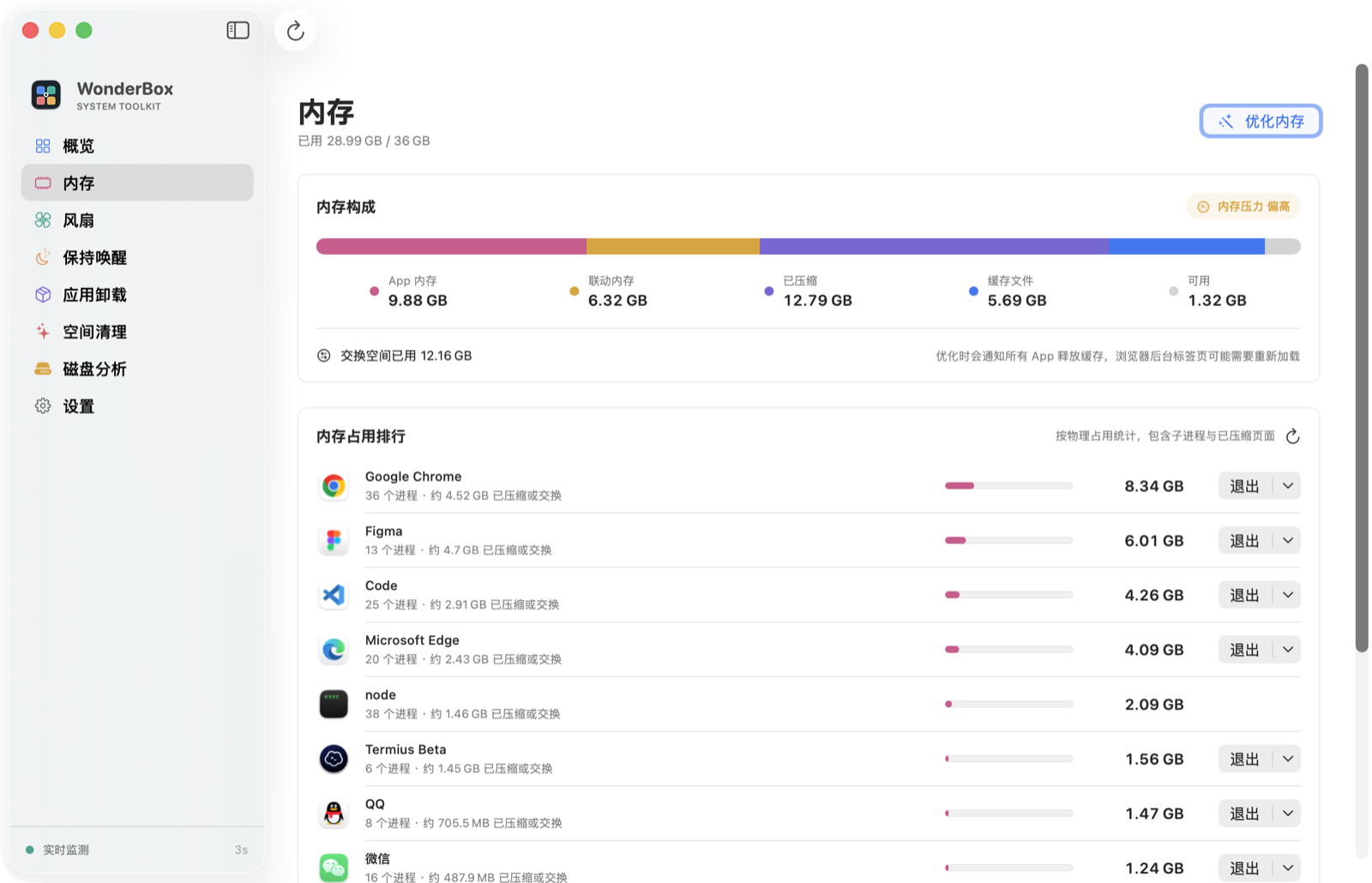Click the 已用 28.99 GB / 36 GB text
Screen dimensions: 1372x883
point(364,141)
